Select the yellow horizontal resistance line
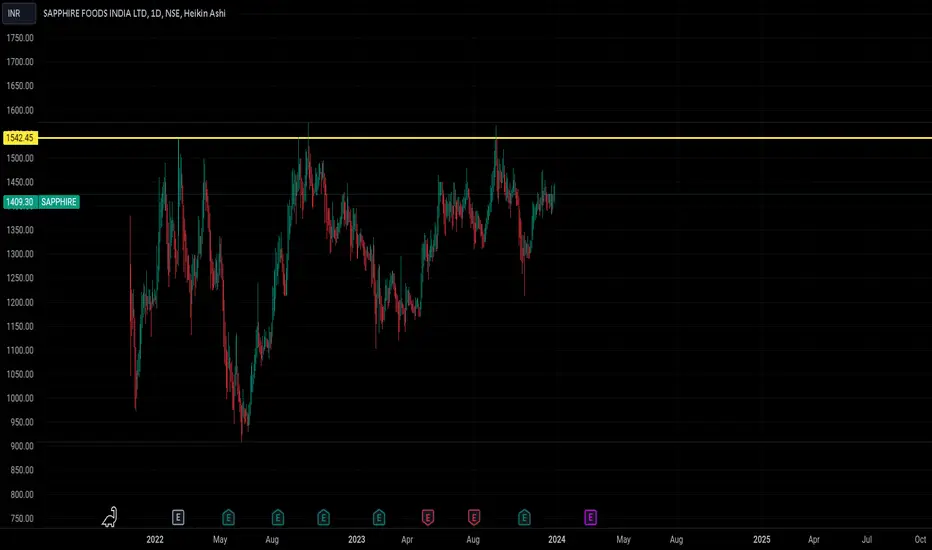This screenshot has width=932, height=550. [x=485, y=138]
